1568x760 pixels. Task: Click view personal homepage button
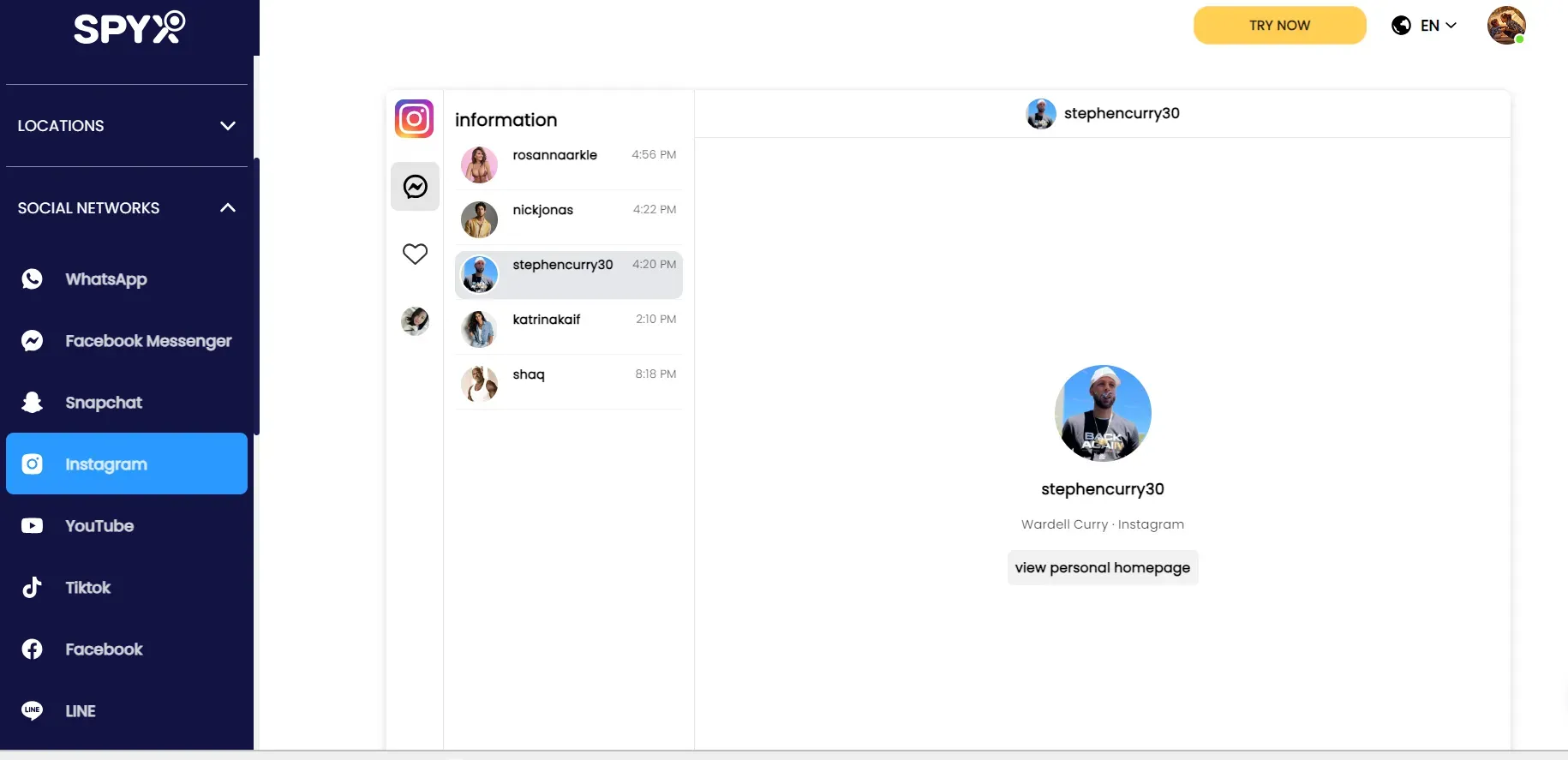pyautogui.click(x=1103, y=567)
